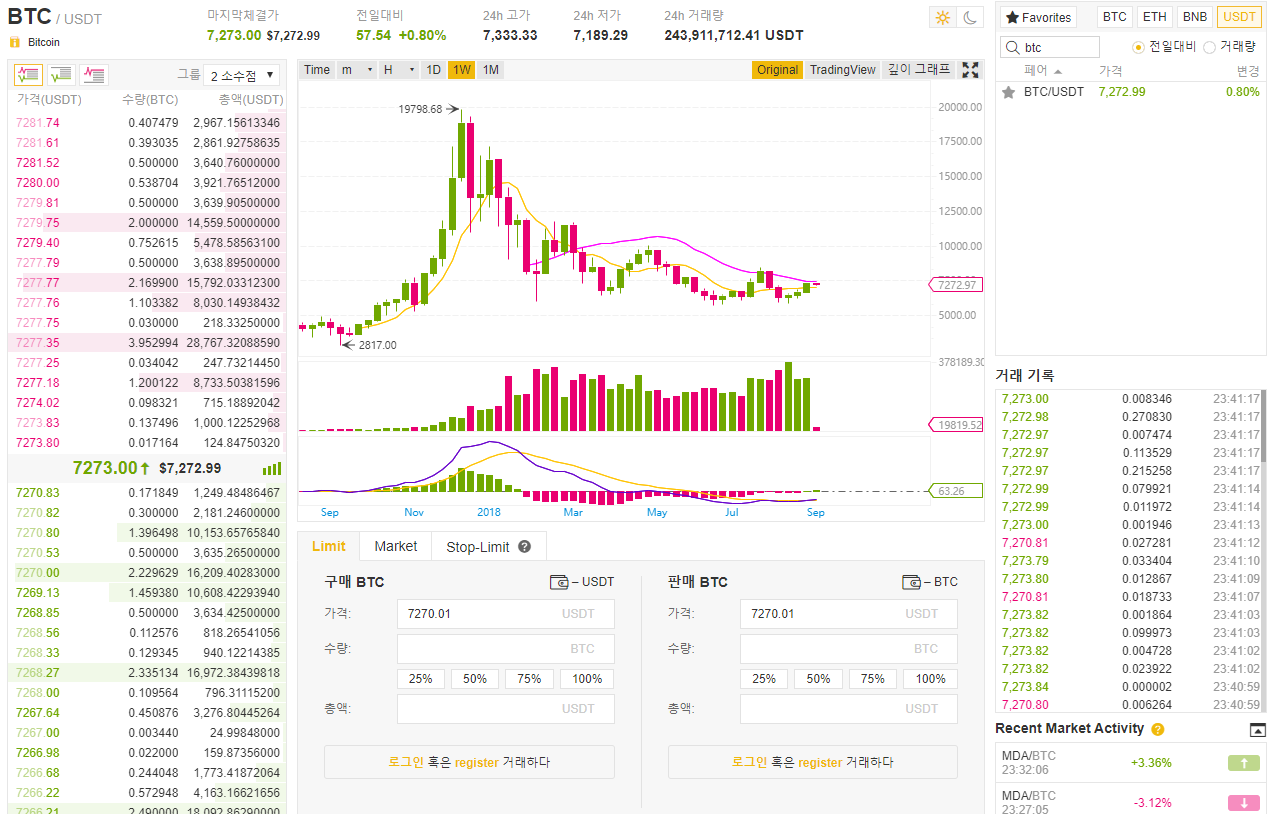This screenshot has height=814, width=1279.
Task: Select the BNB market tab
Action: pos(1194,17)
